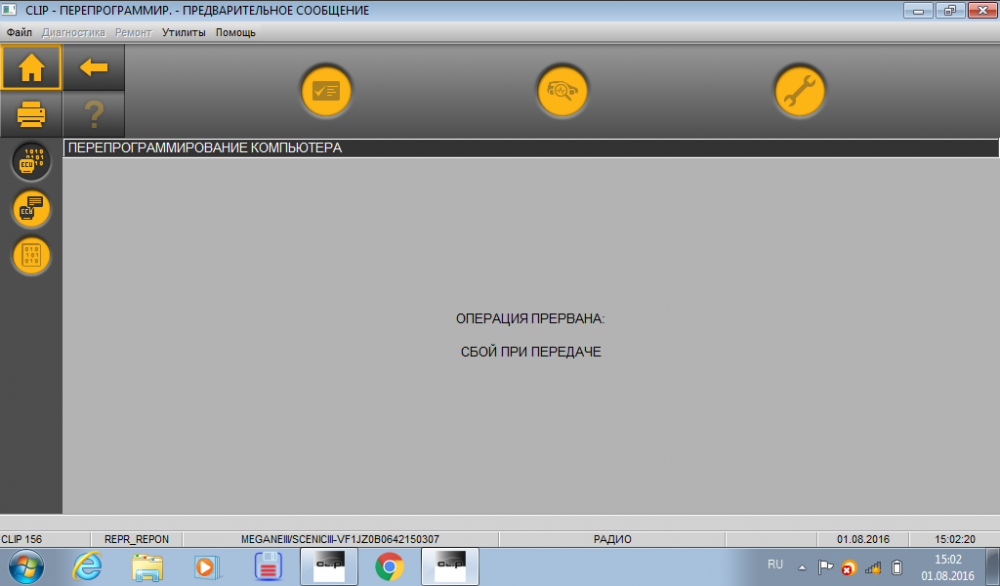The image size is (1000, 586).
Task: Select the ECU binary reprogramming sidebar icon
Action: pos(31,161)
